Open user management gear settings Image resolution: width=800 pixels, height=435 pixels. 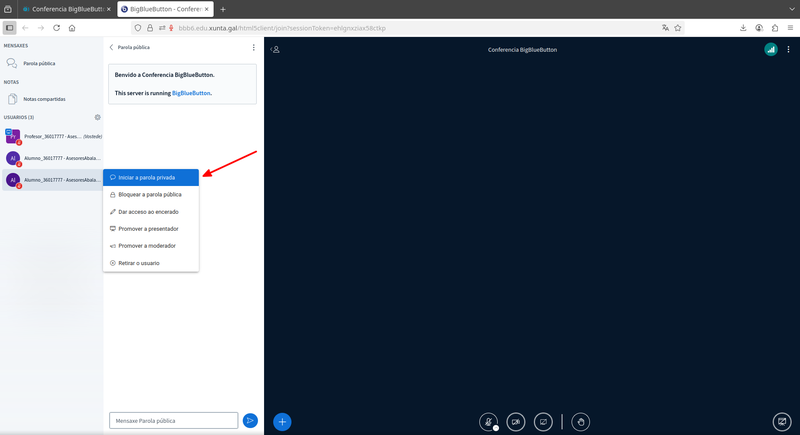point(97,117)
